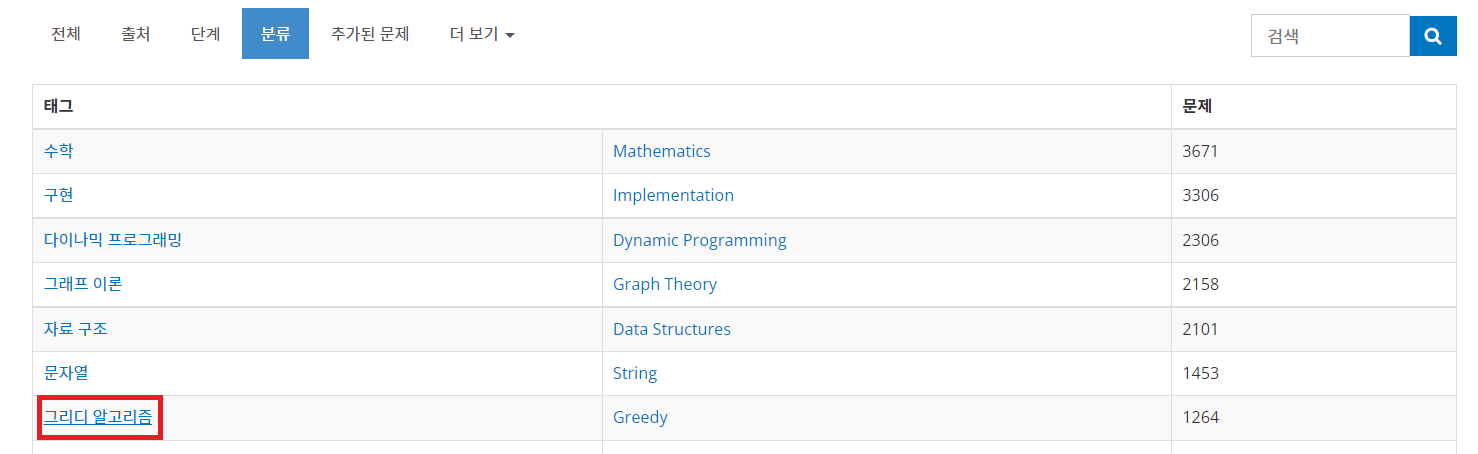The width and height of the screenshot is (1478, 454).
Task: Click problem count 1453 for String
Action: (x=1200, y=373)
